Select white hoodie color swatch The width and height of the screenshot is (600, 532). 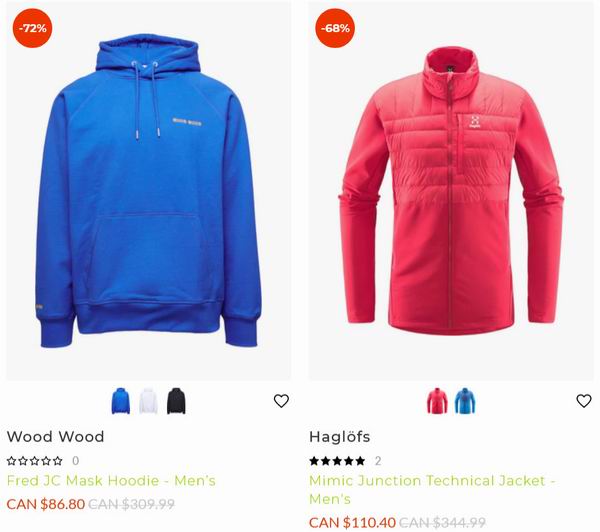click(148, 401)
